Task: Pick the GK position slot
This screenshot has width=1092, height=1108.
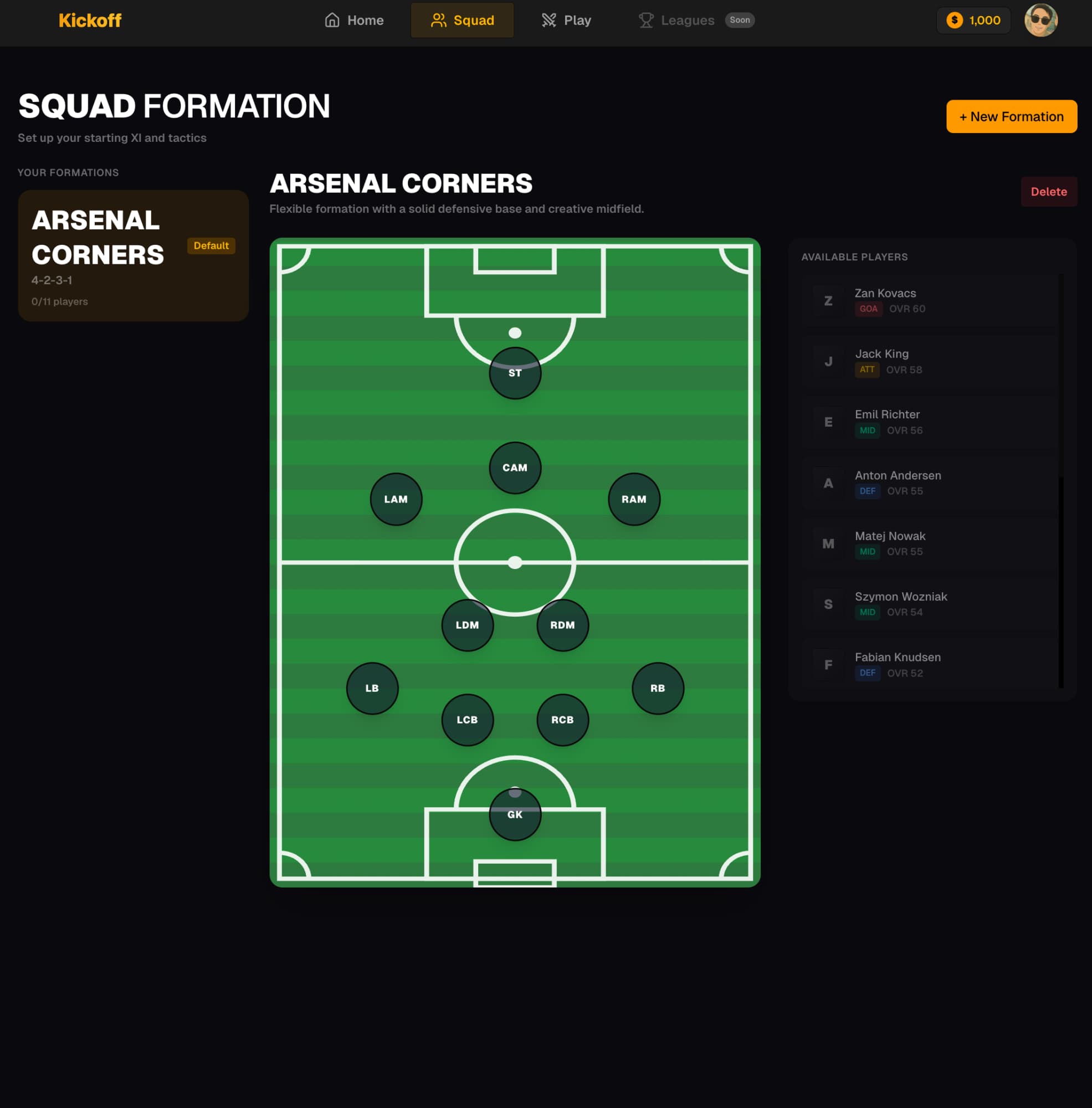Action: (515, 814)
